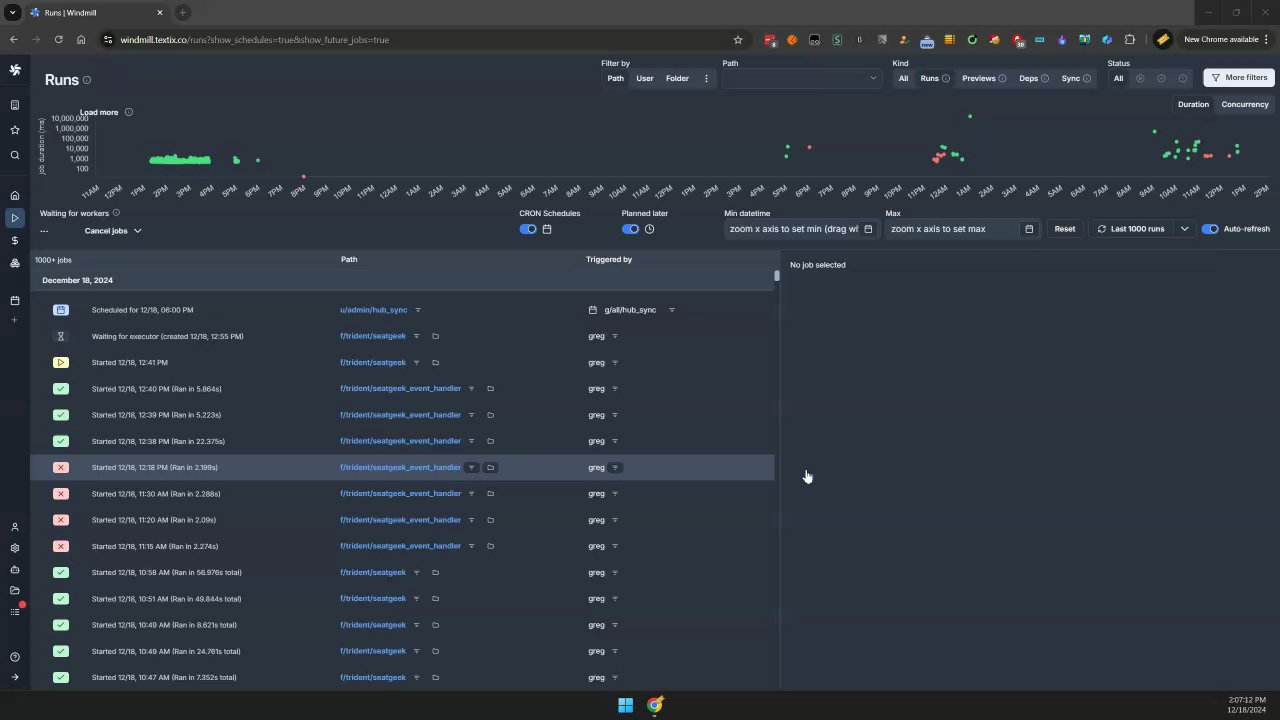Open Schedules calendar icon in the sidebar
1280x720 pixels.
(15, 301)
